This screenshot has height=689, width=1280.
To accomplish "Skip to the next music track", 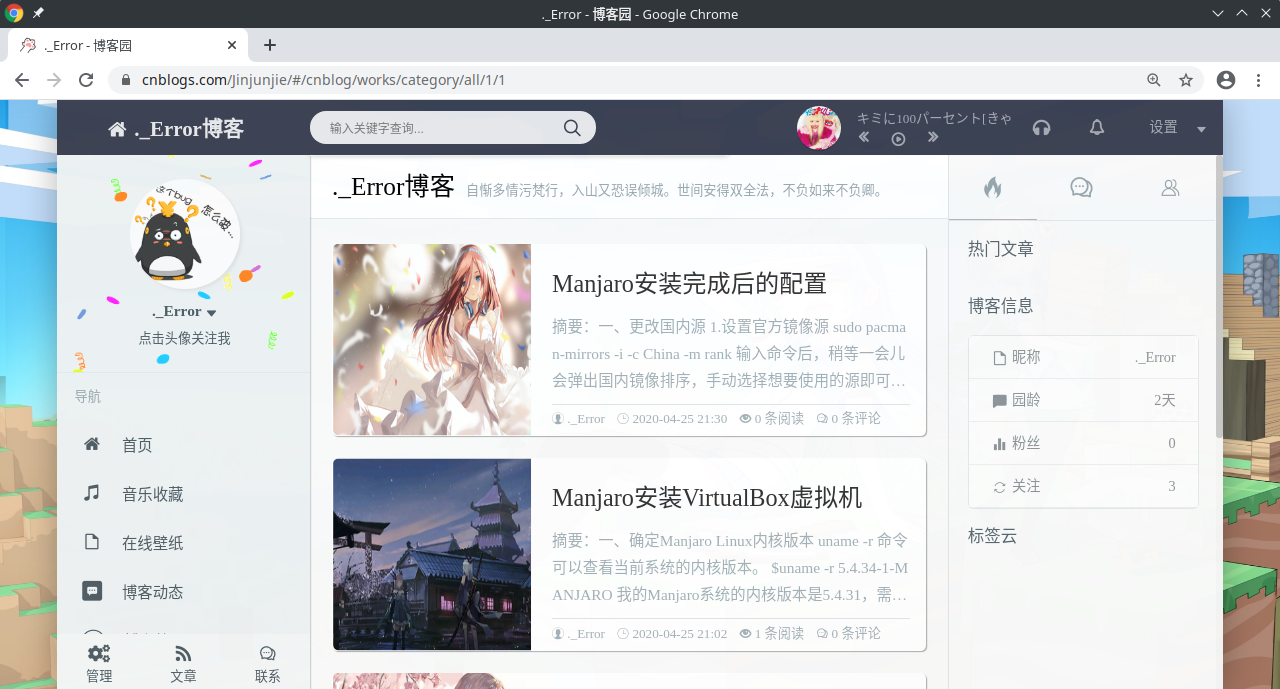I will pyautogui.click(x=933, y=138).
